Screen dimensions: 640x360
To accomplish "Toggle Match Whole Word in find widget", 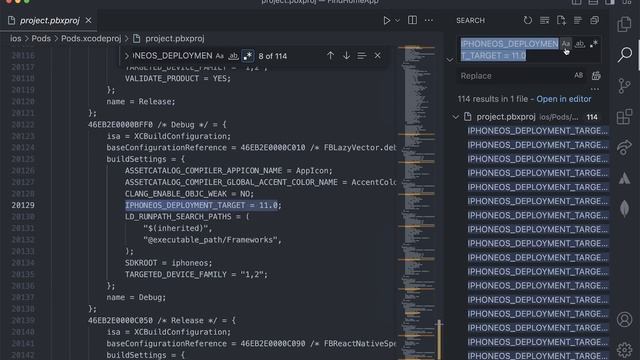I will point(233,56).
